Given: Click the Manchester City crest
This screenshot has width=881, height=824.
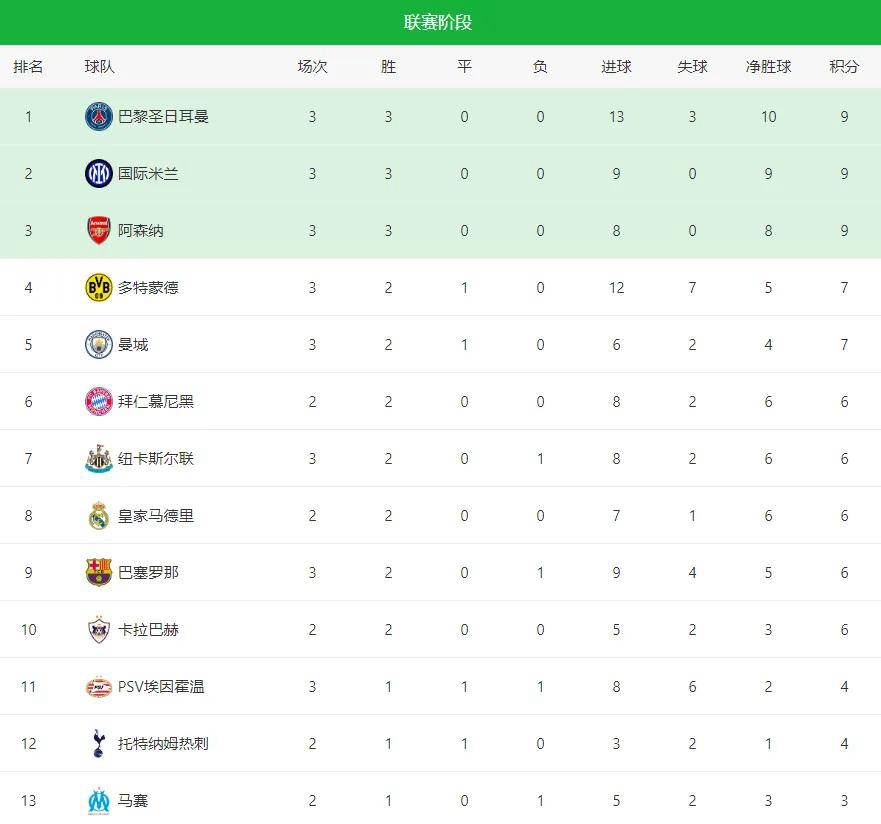Looking at the screenshot, I should click(99, 345).
